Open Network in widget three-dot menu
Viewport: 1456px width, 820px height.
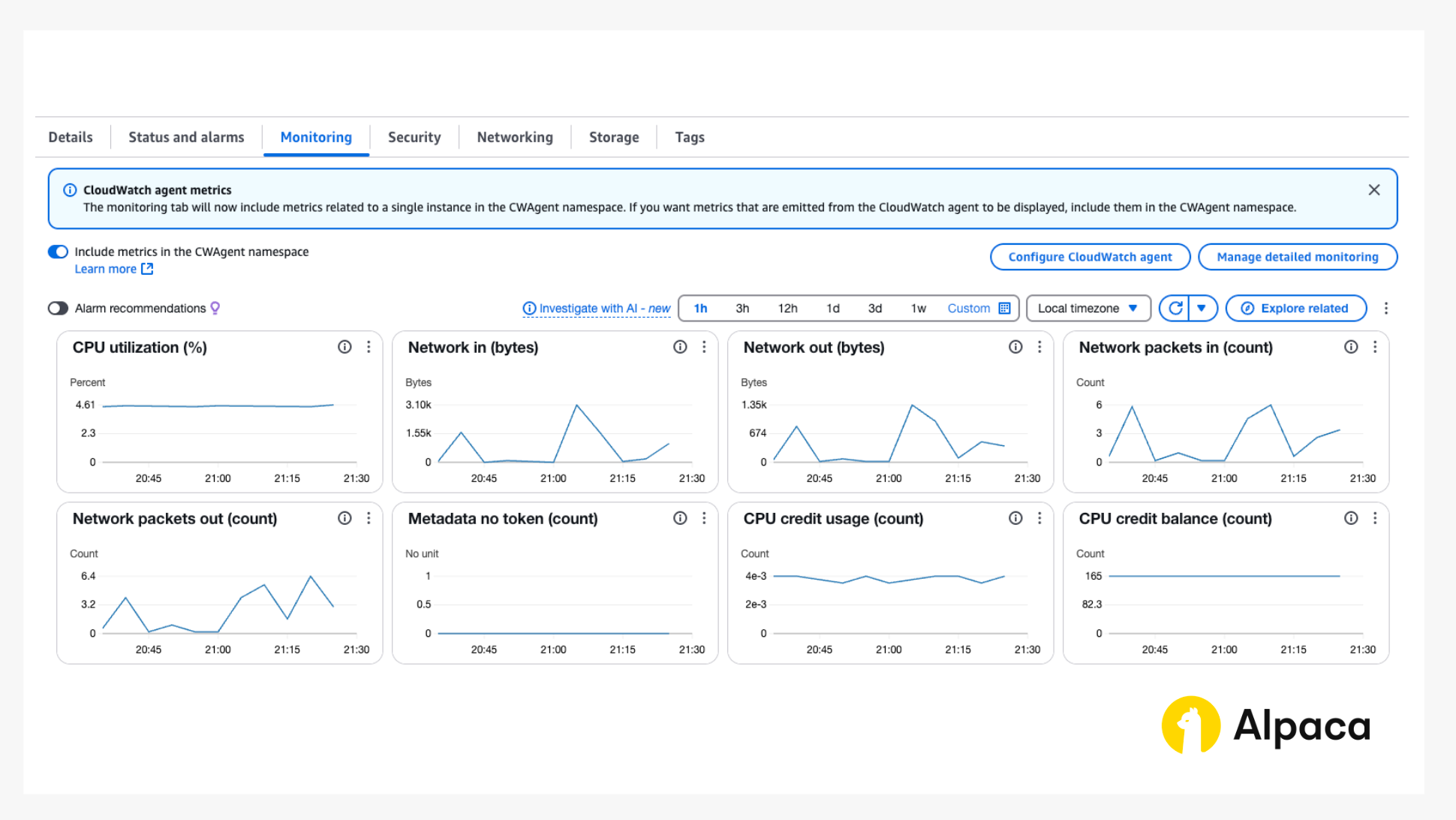[x=704, y=347]
